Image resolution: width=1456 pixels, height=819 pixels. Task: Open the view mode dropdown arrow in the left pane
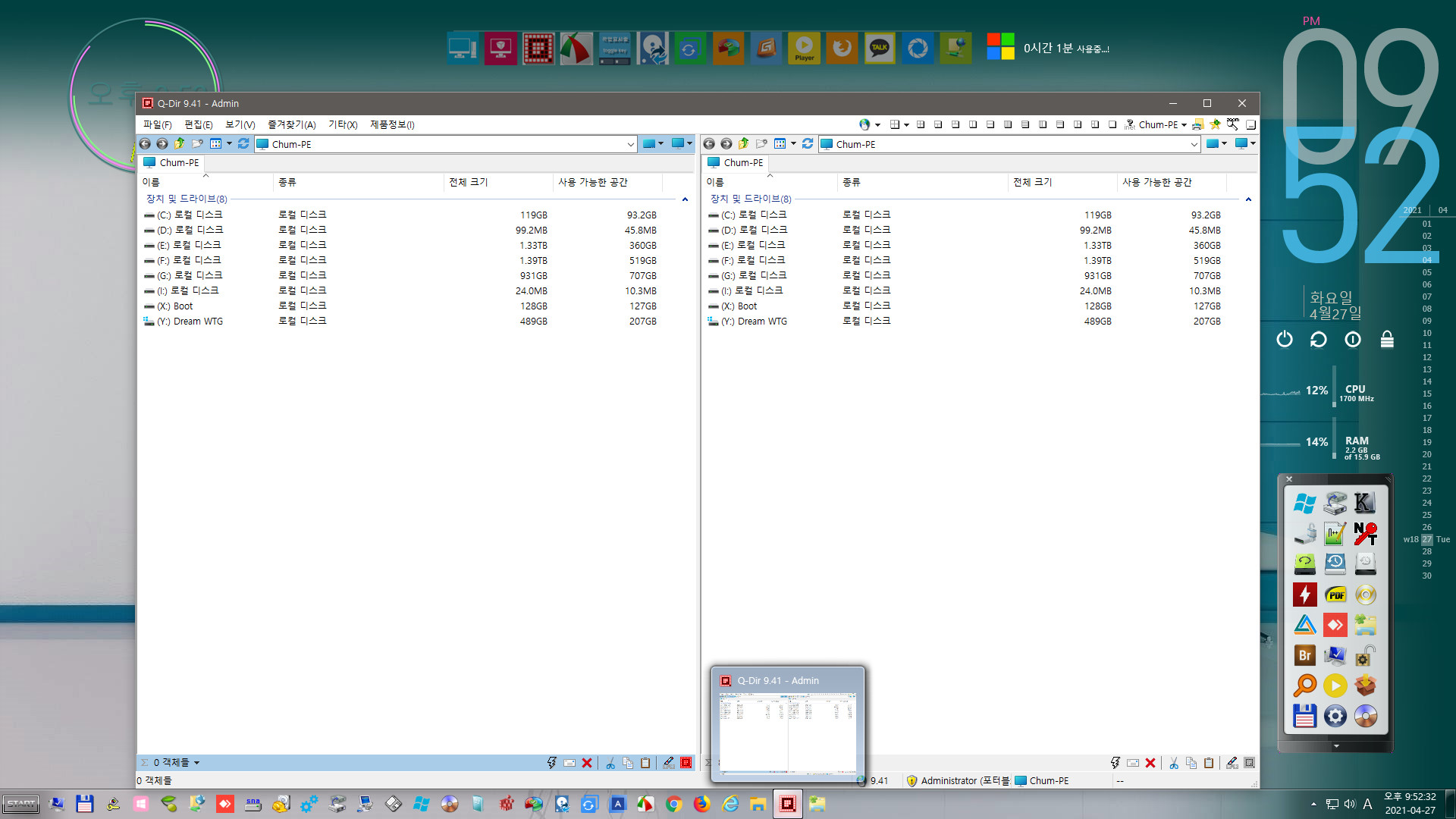point(229,144)
